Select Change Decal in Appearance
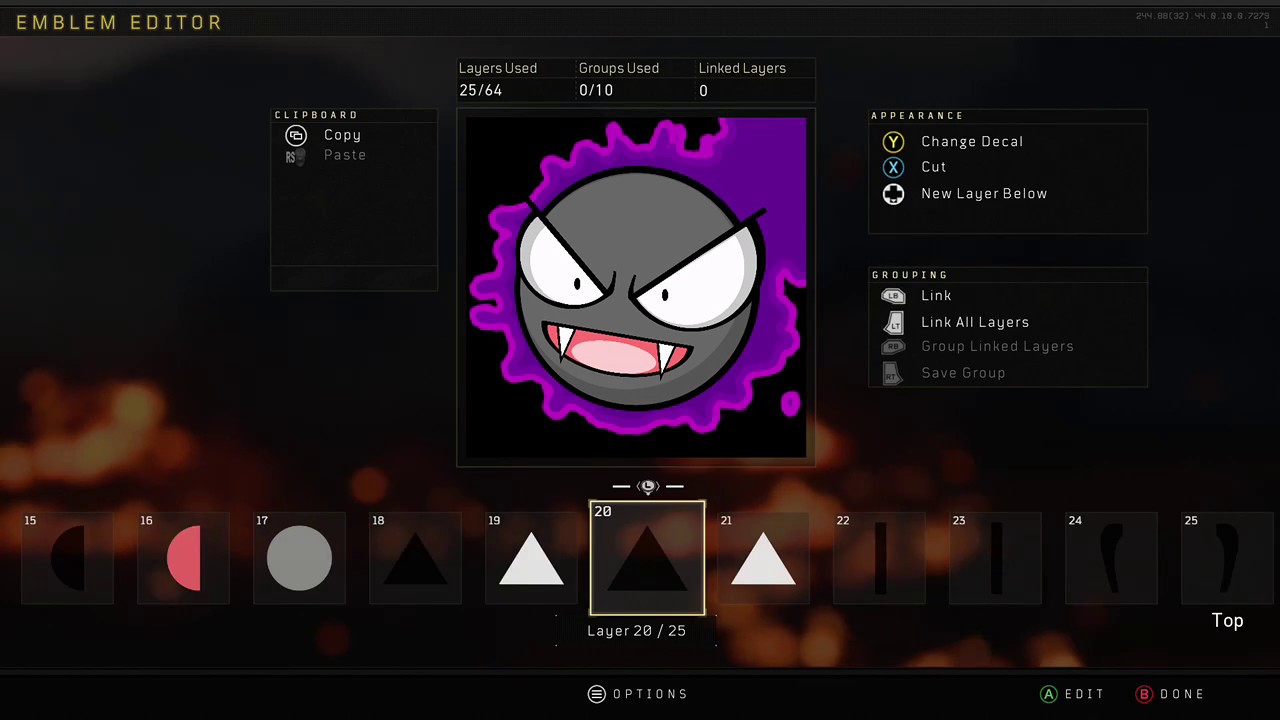 click(972, 142)
